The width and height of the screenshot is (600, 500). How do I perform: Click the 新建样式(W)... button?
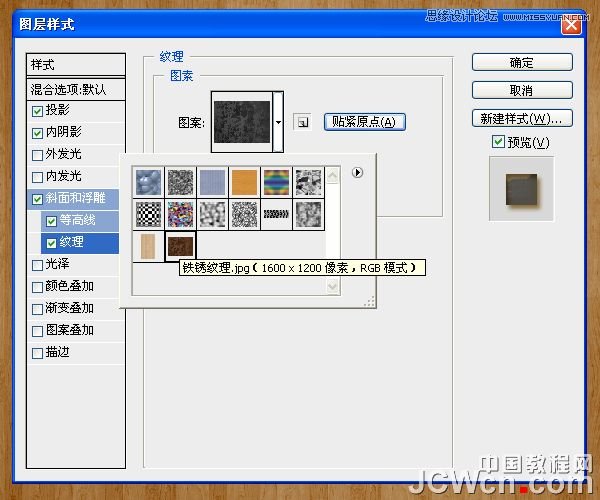pos(522,118)
